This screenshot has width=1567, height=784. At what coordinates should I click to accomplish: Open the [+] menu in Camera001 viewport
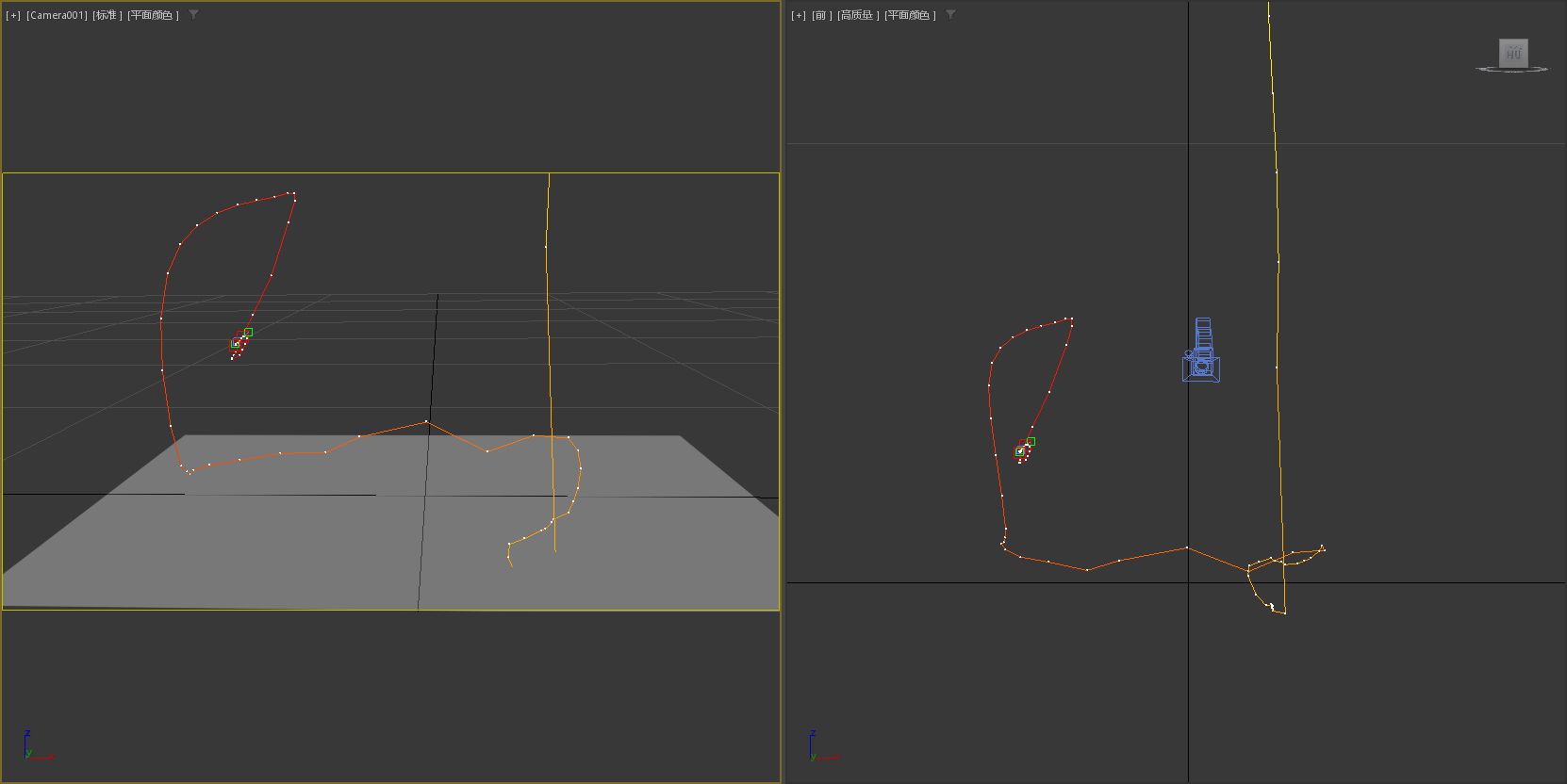coord(13,15)
